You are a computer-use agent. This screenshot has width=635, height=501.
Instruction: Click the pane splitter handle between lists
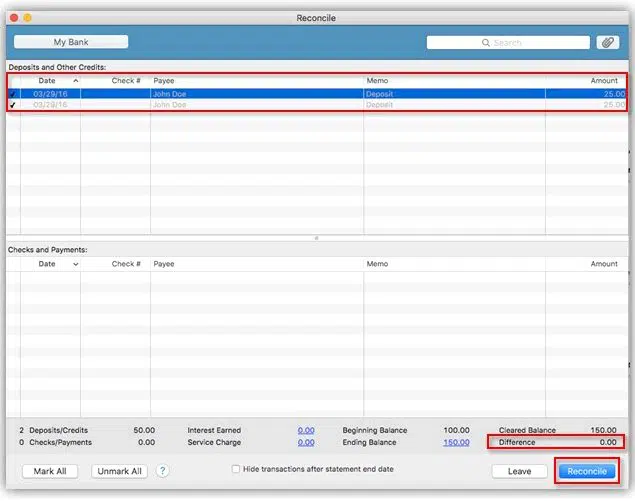pos(316,238)
